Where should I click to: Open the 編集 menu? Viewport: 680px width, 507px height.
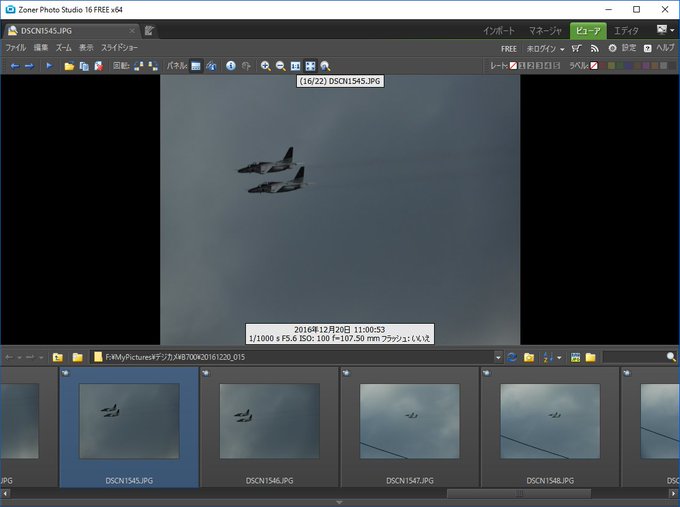click(x=41, y=48)
